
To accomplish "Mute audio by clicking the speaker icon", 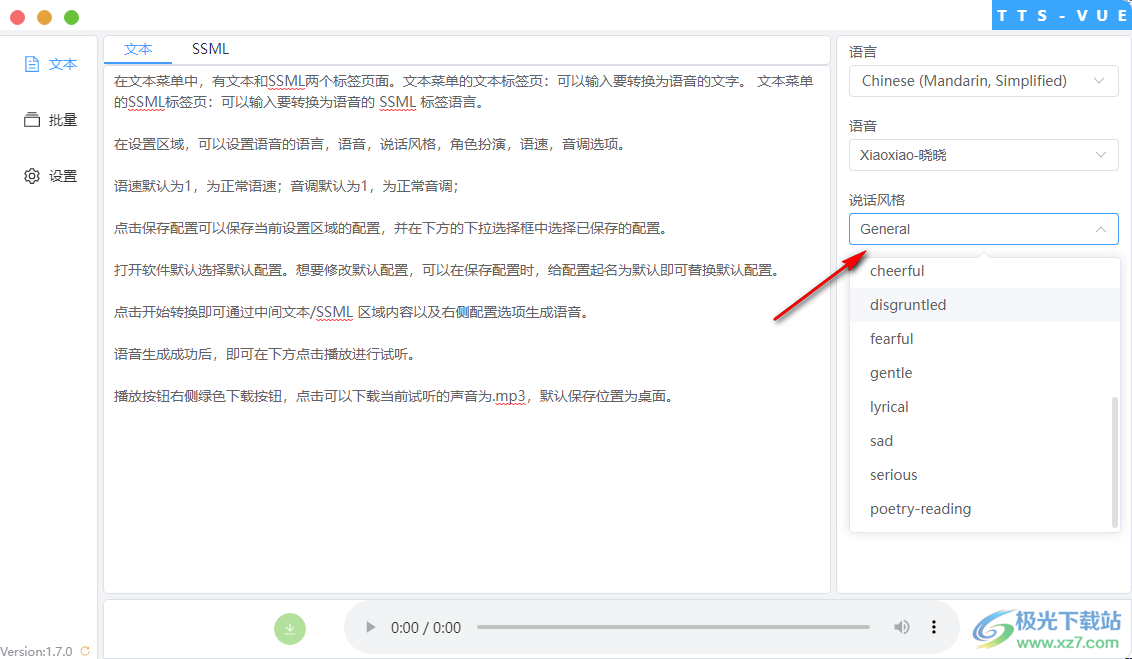I will [901, 627].
